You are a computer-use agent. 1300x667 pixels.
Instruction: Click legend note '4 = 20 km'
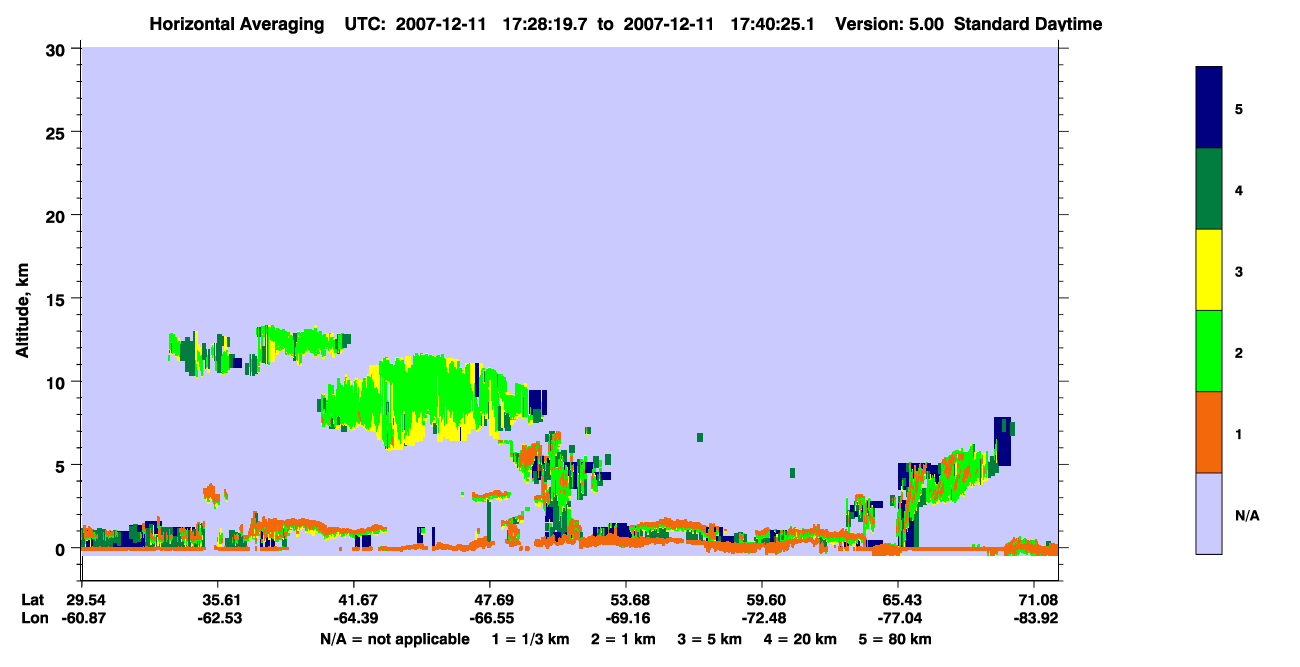[800, 639]
